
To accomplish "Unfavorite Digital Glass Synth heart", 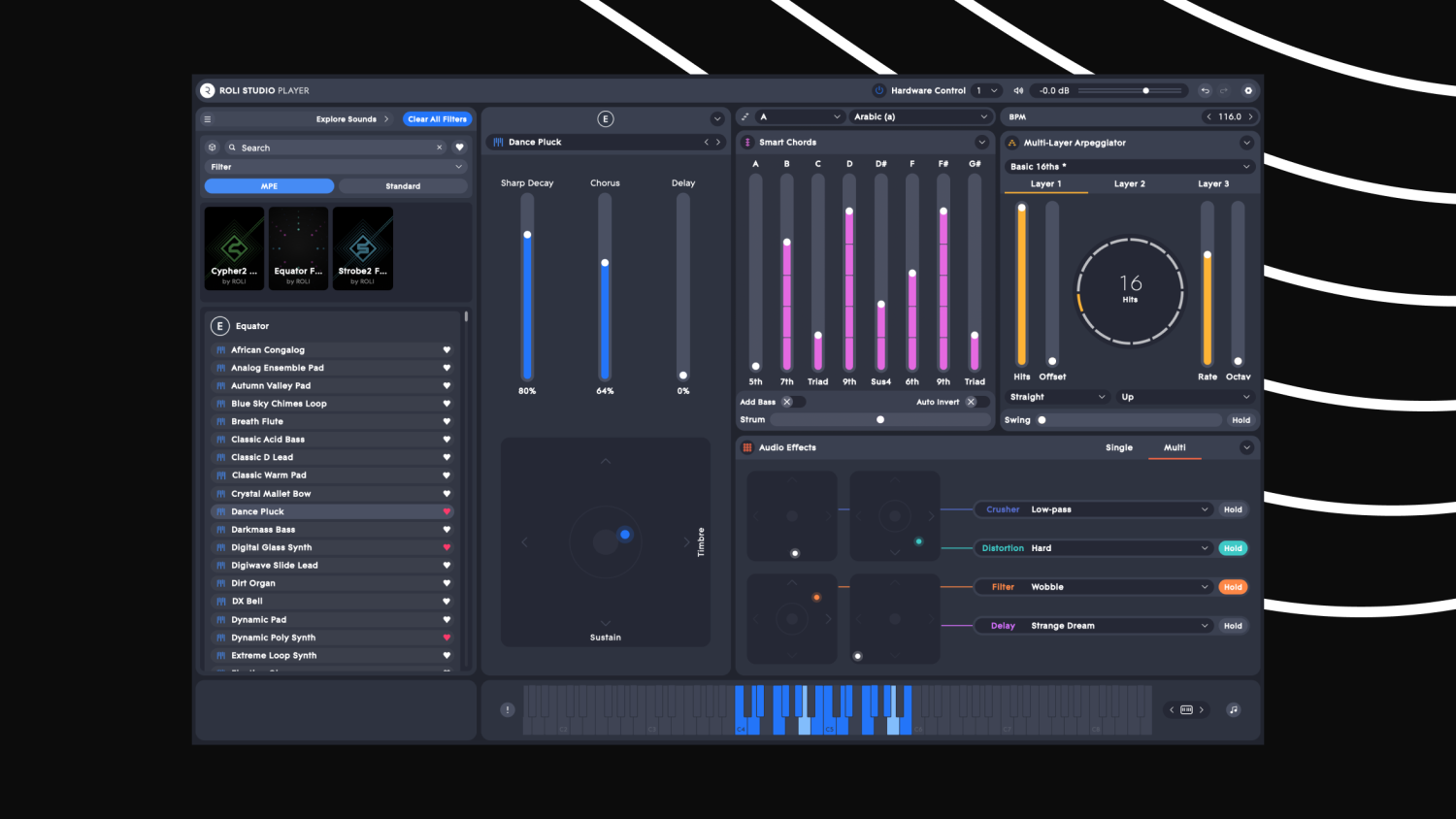I will click(447, 547).
